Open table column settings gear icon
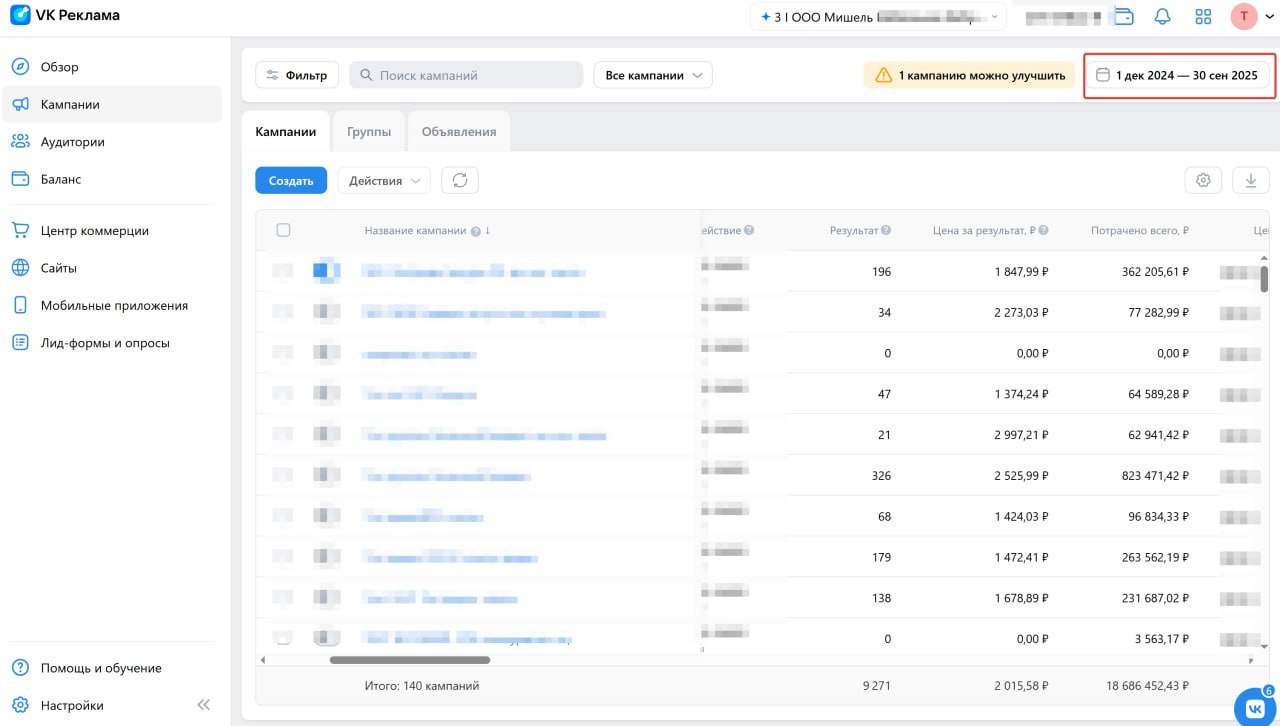Screen dimensions: 1280x726 coord(1203,180)
